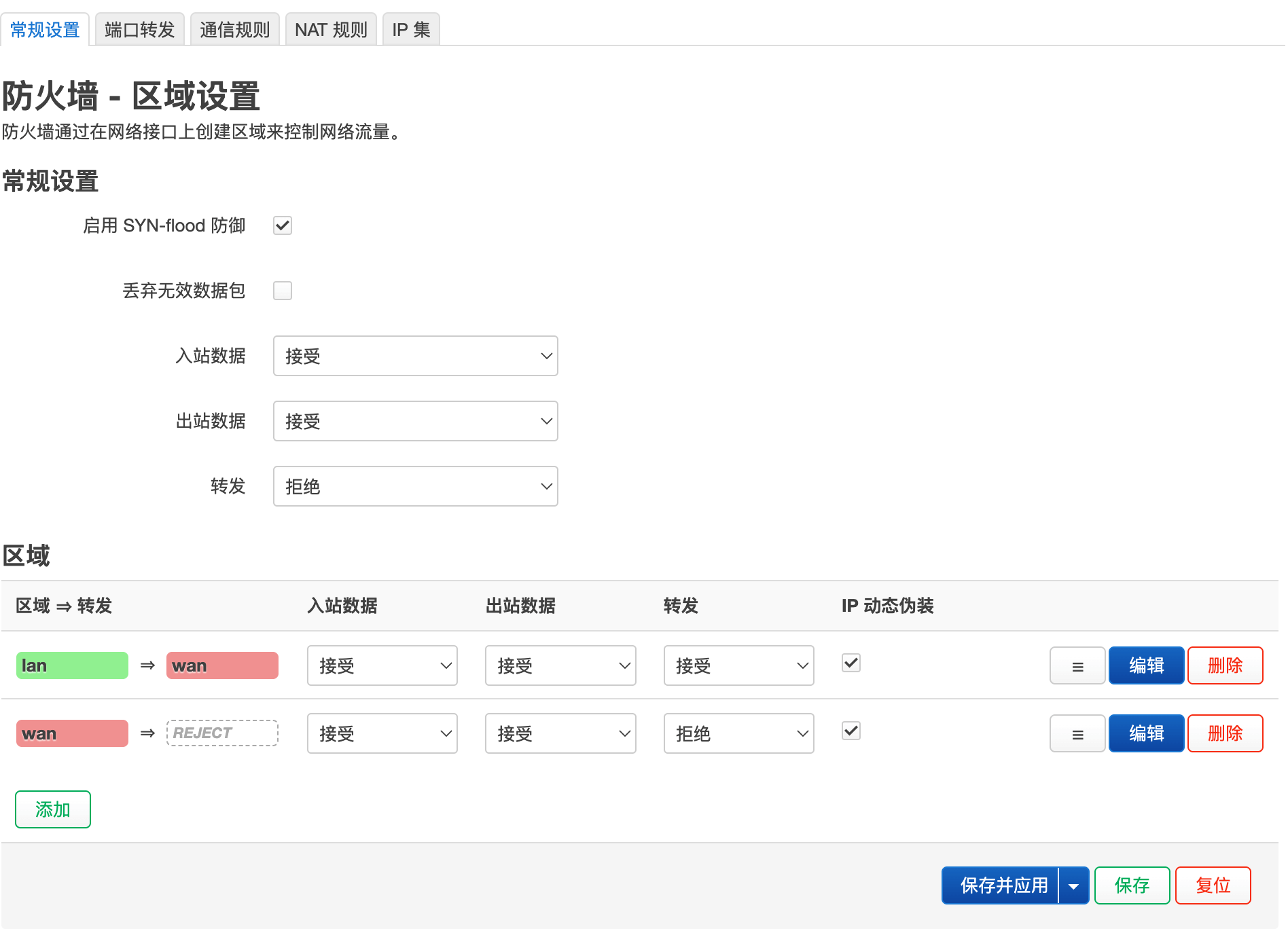
Task: Go to the IP 集 tab
Action: 411,30
